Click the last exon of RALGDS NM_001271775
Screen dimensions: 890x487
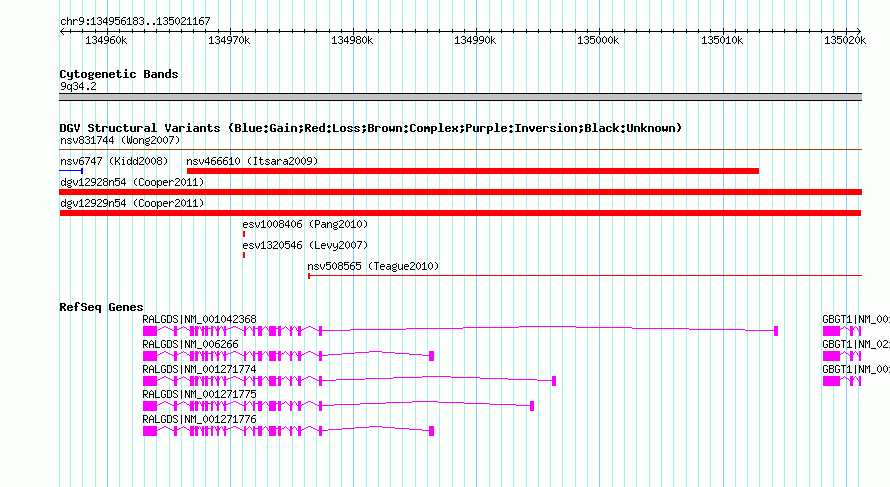[532, 405]
